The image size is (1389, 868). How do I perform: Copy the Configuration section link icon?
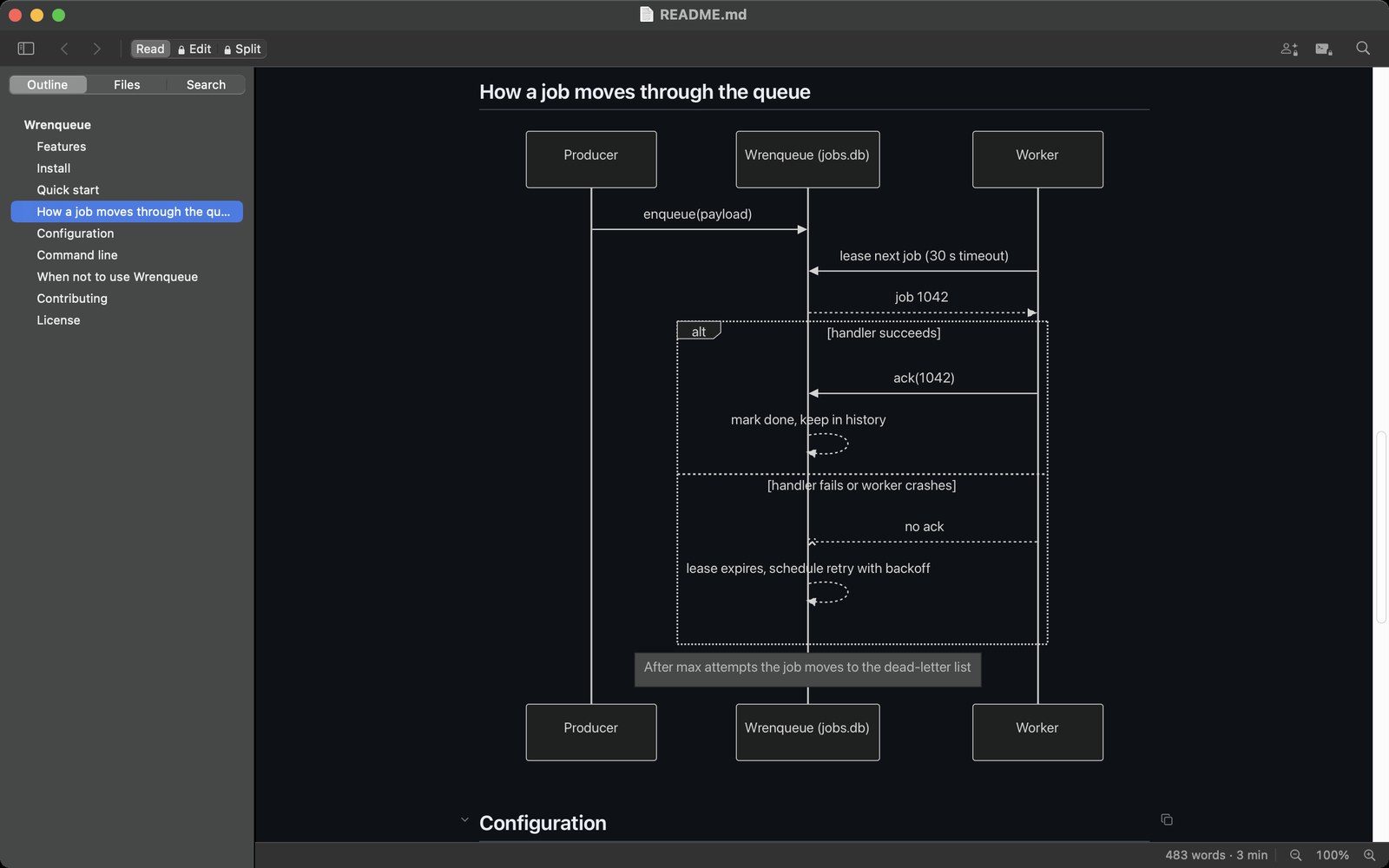point(1167,819)
